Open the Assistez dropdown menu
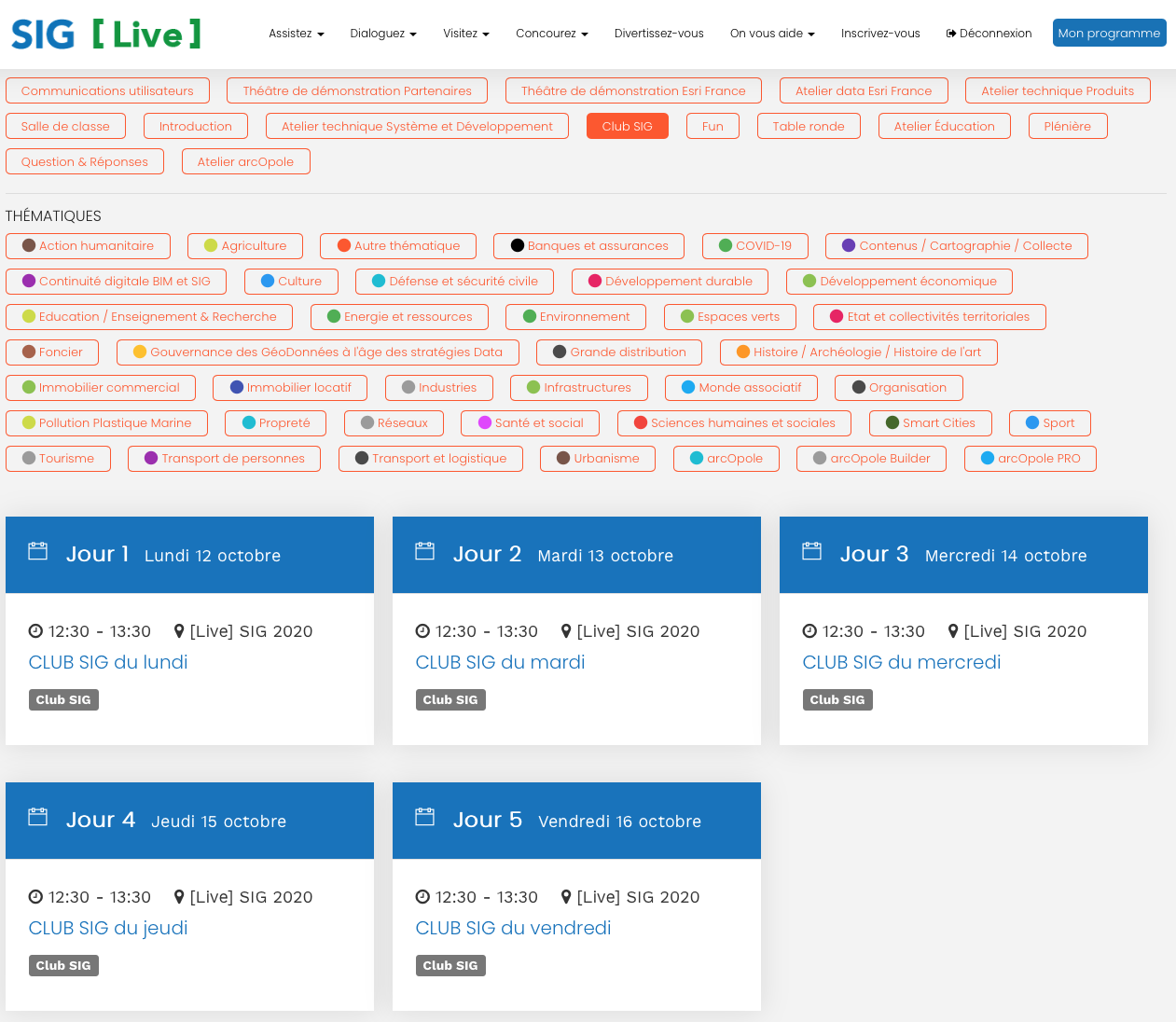 297,34
